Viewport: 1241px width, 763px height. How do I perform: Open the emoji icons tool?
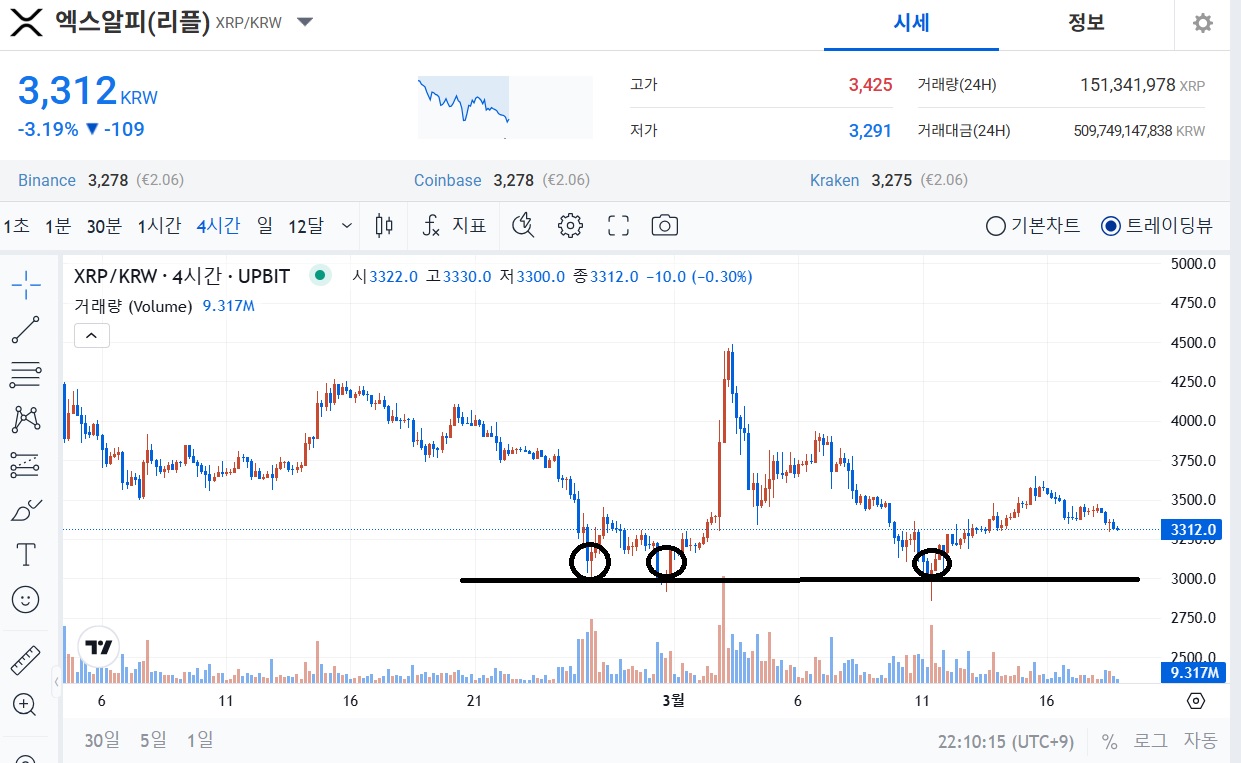pos(26,599)
